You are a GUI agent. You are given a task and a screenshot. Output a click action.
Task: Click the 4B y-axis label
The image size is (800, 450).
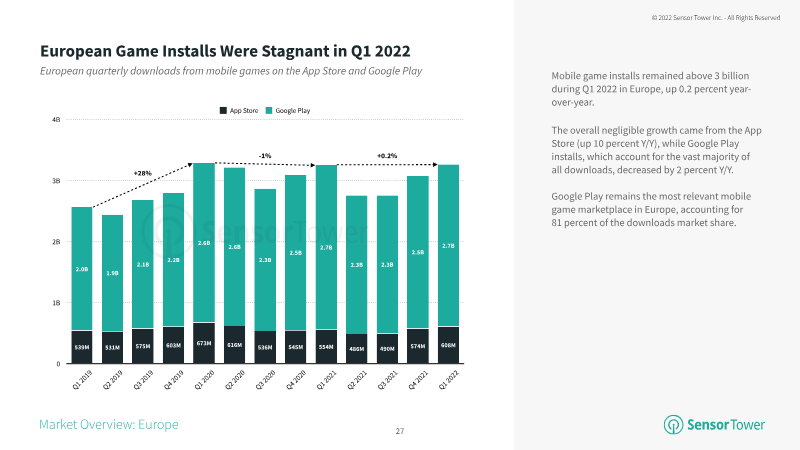[x=55, y=120]
